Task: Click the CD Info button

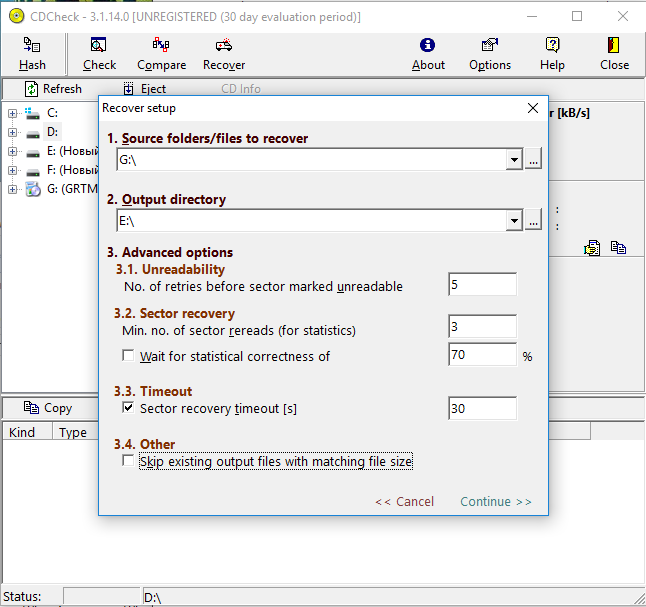Action: 241,89
